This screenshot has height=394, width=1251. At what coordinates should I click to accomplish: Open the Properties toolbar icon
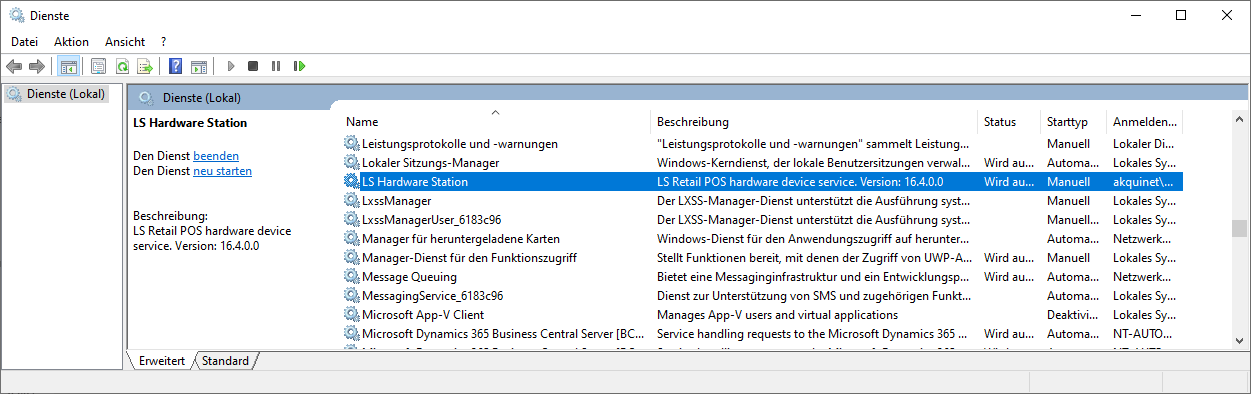pos(98,66)
